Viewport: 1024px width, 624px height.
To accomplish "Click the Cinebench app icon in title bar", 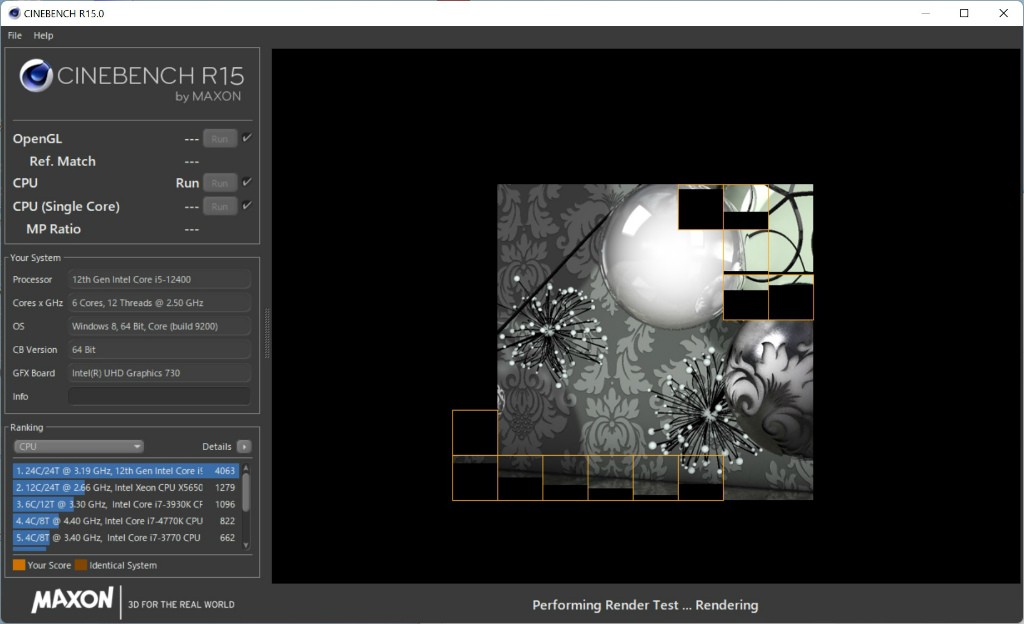I will click(13, 13).
